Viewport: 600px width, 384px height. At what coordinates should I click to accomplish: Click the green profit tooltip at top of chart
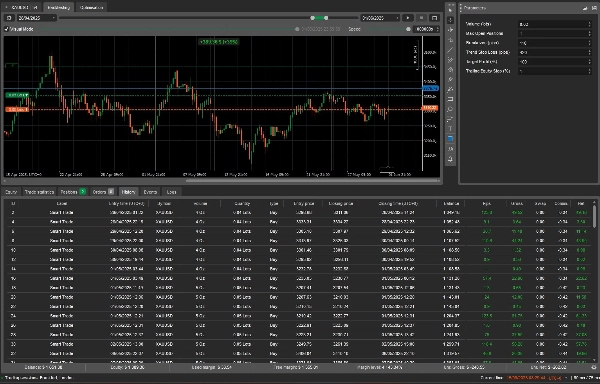click(218, 42)
